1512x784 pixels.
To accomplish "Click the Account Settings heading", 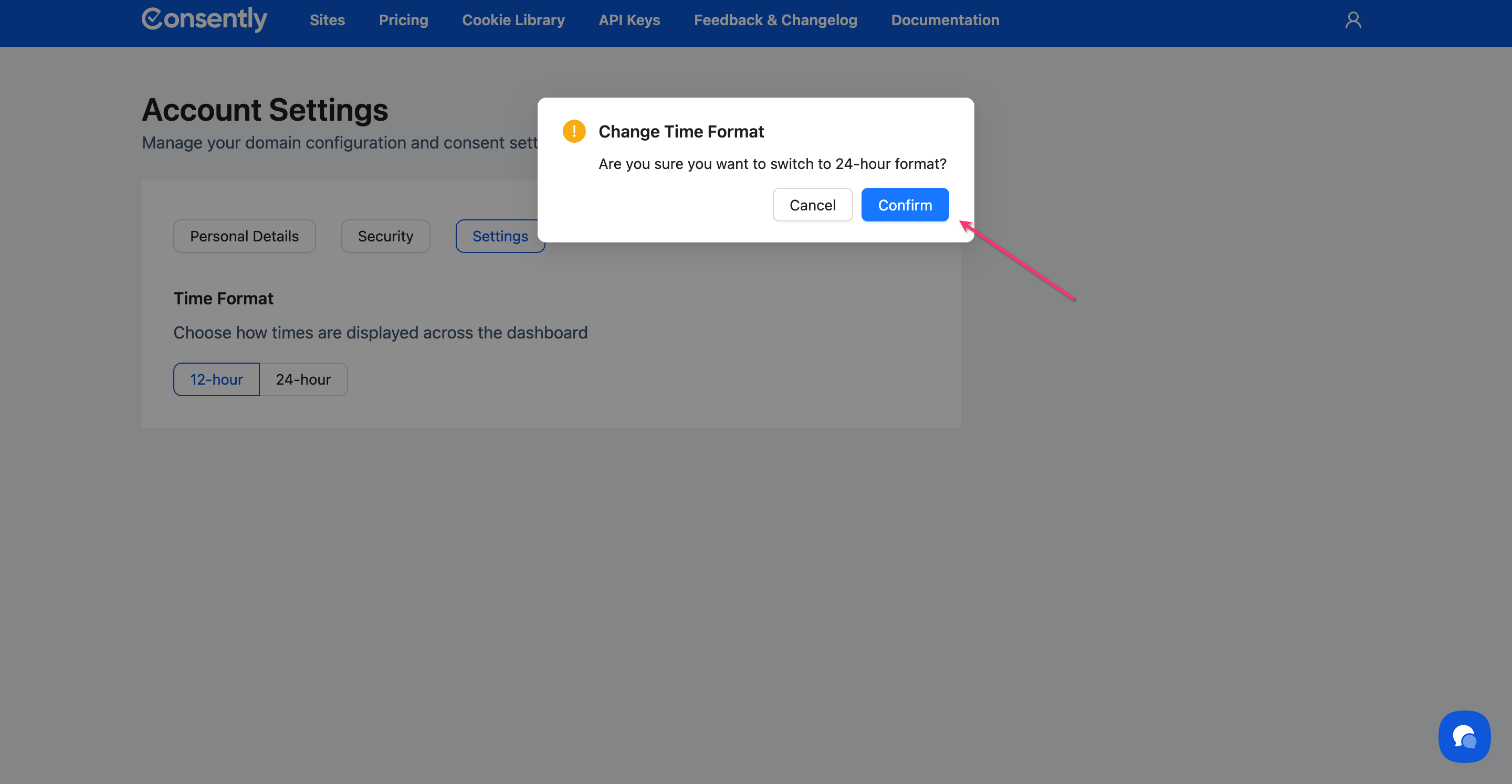I will (265, 110).
